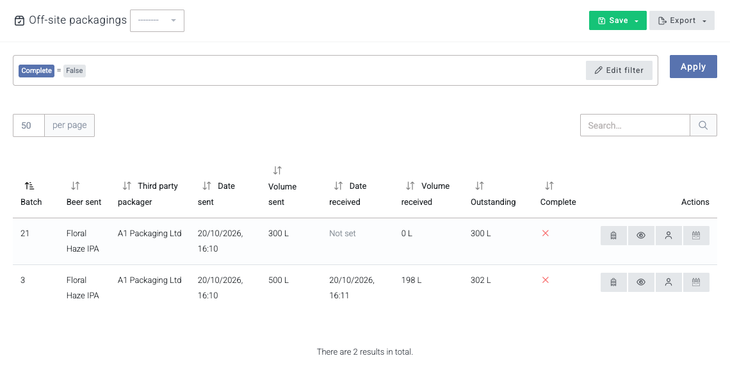
Task: Sort by Volume sent column
Action: [x=277, y=170]
